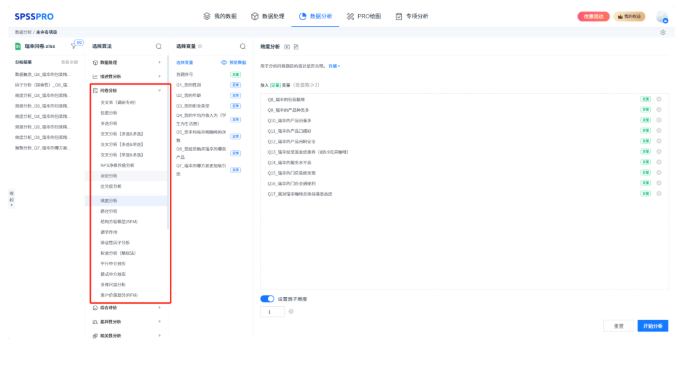Click the 相关性分析 link icon
Screen dimensions: 691x391
pyautogui.click(x=95, y=335)
